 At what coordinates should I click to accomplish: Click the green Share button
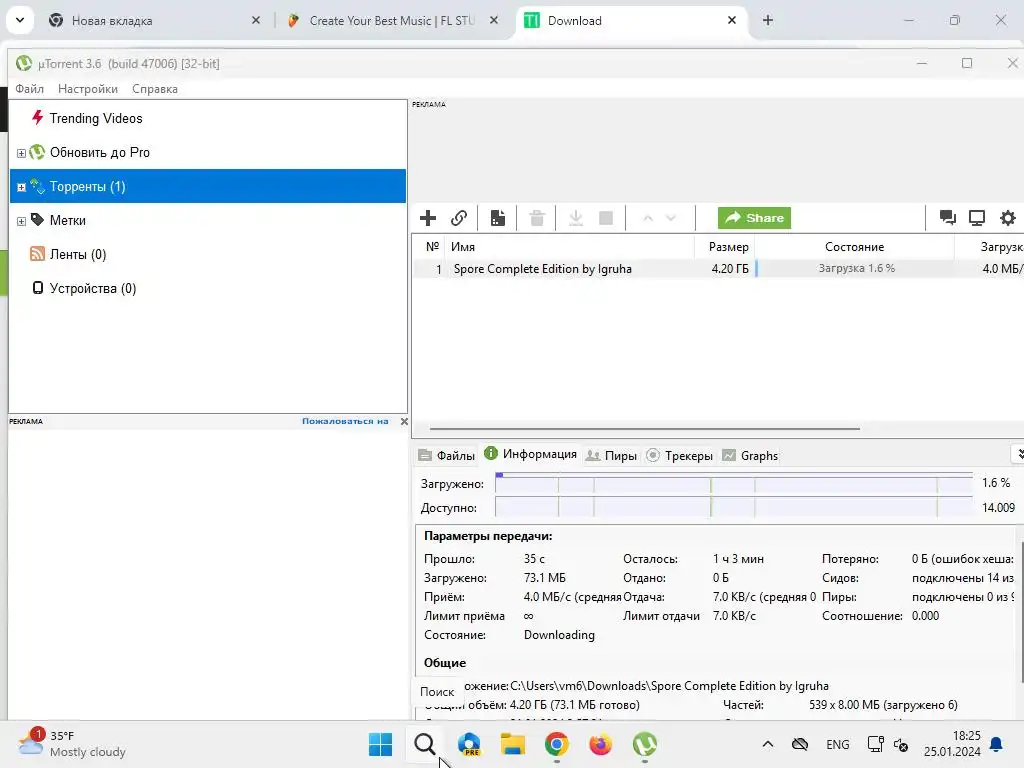tap(754, 217)
